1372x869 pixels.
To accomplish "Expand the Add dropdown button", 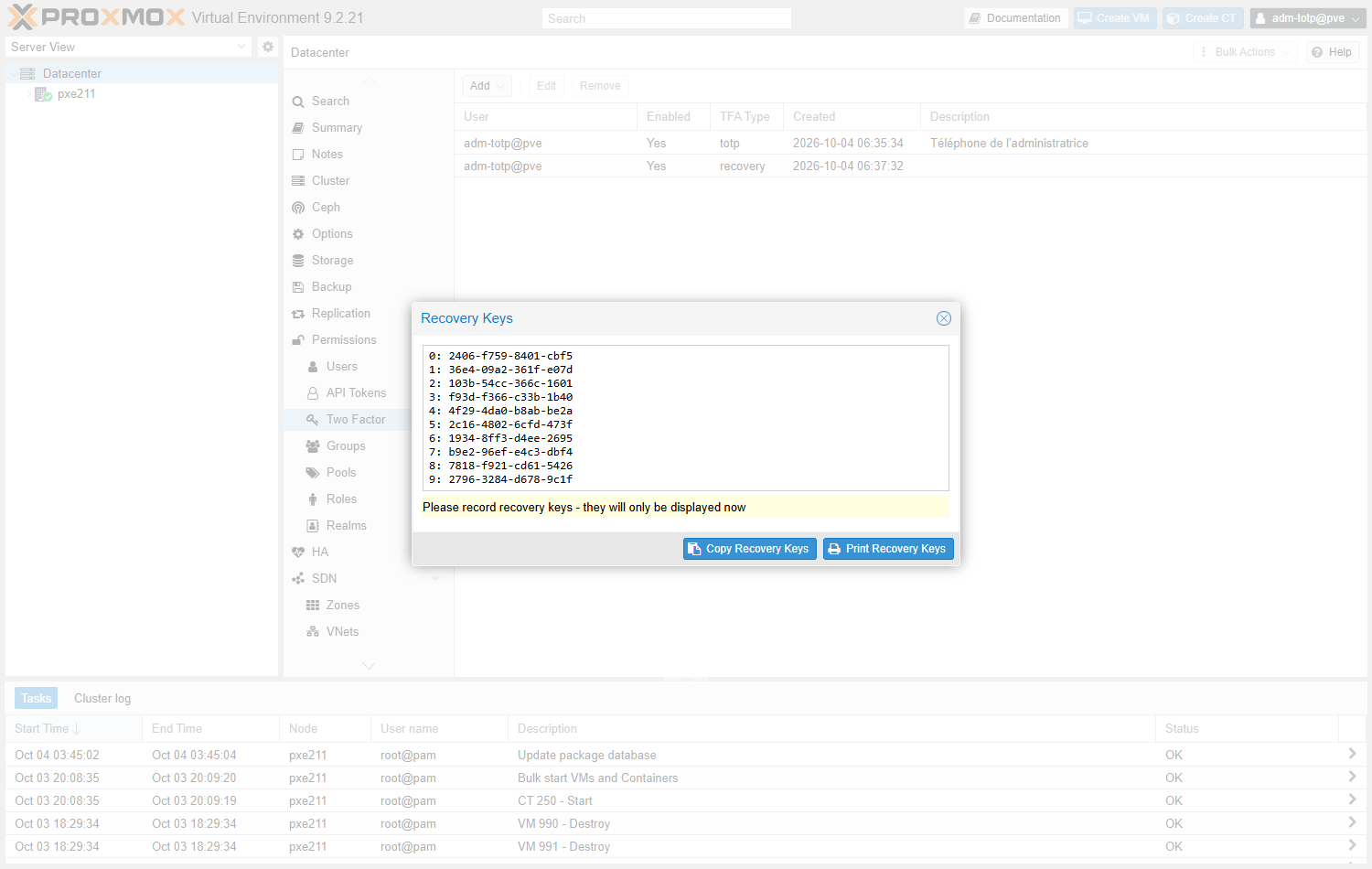I will pos(487,86).
